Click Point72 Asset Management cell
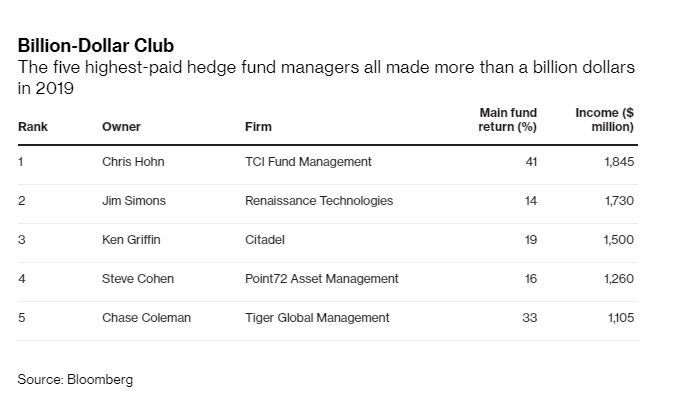The image size is (695, 398). click(x=322, y=279)
